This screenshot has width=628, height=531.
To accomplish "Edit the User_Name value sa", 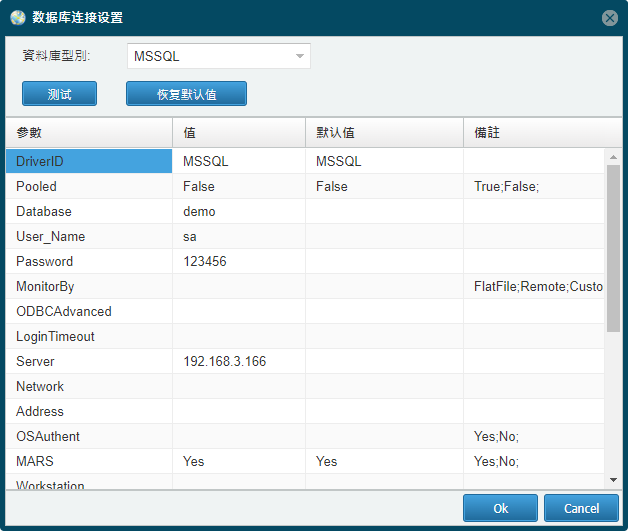I will 239,236.
